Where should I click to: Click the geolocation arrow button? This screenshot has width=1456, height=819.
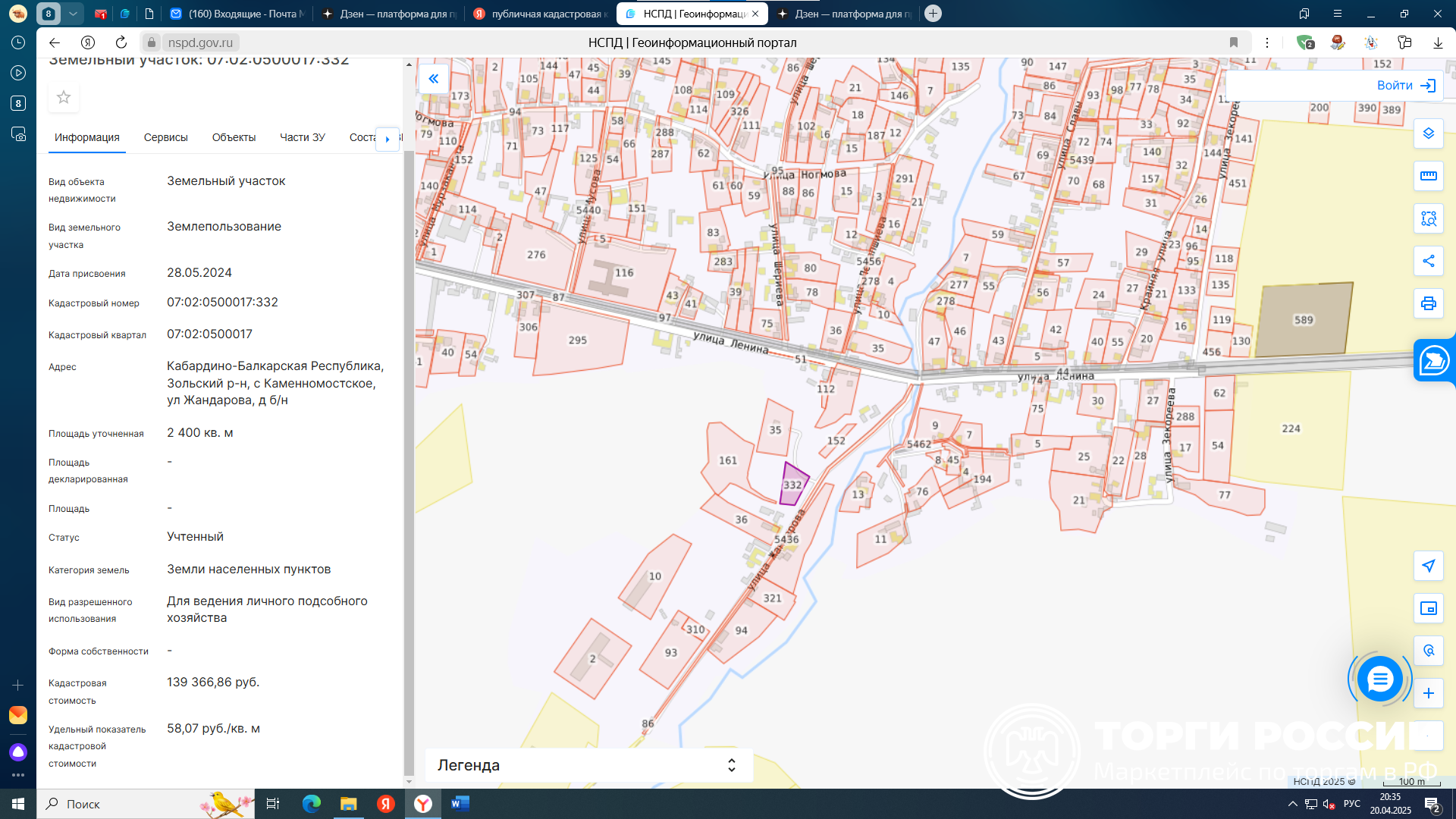pos(1429,566)
